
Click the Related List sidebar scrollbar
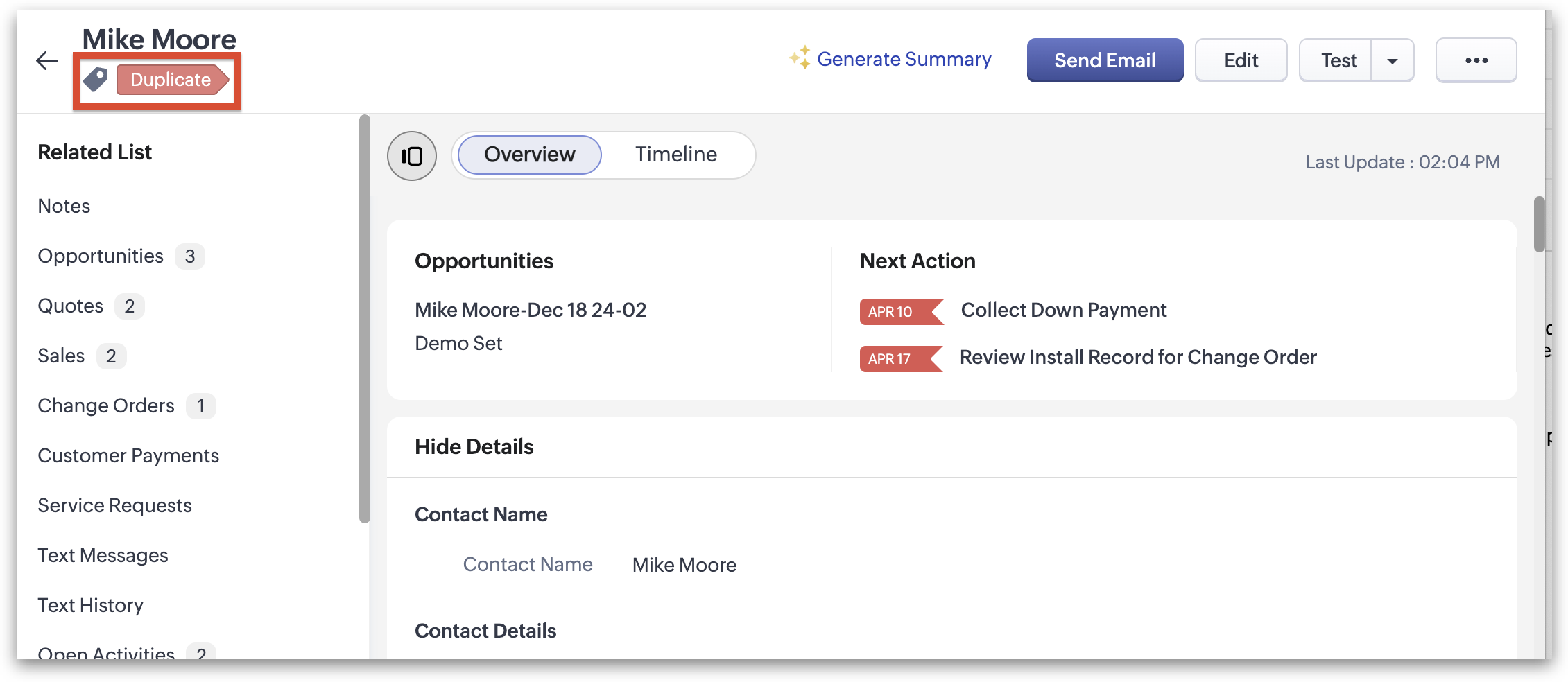tap(365, 319)
